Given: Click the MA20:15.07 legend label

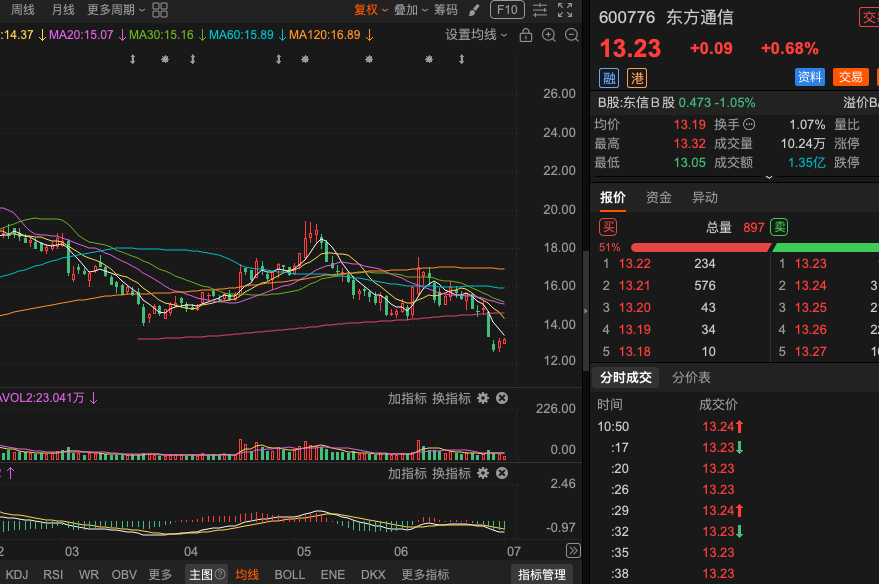Looking at the screenshot, I should (81, 35).
